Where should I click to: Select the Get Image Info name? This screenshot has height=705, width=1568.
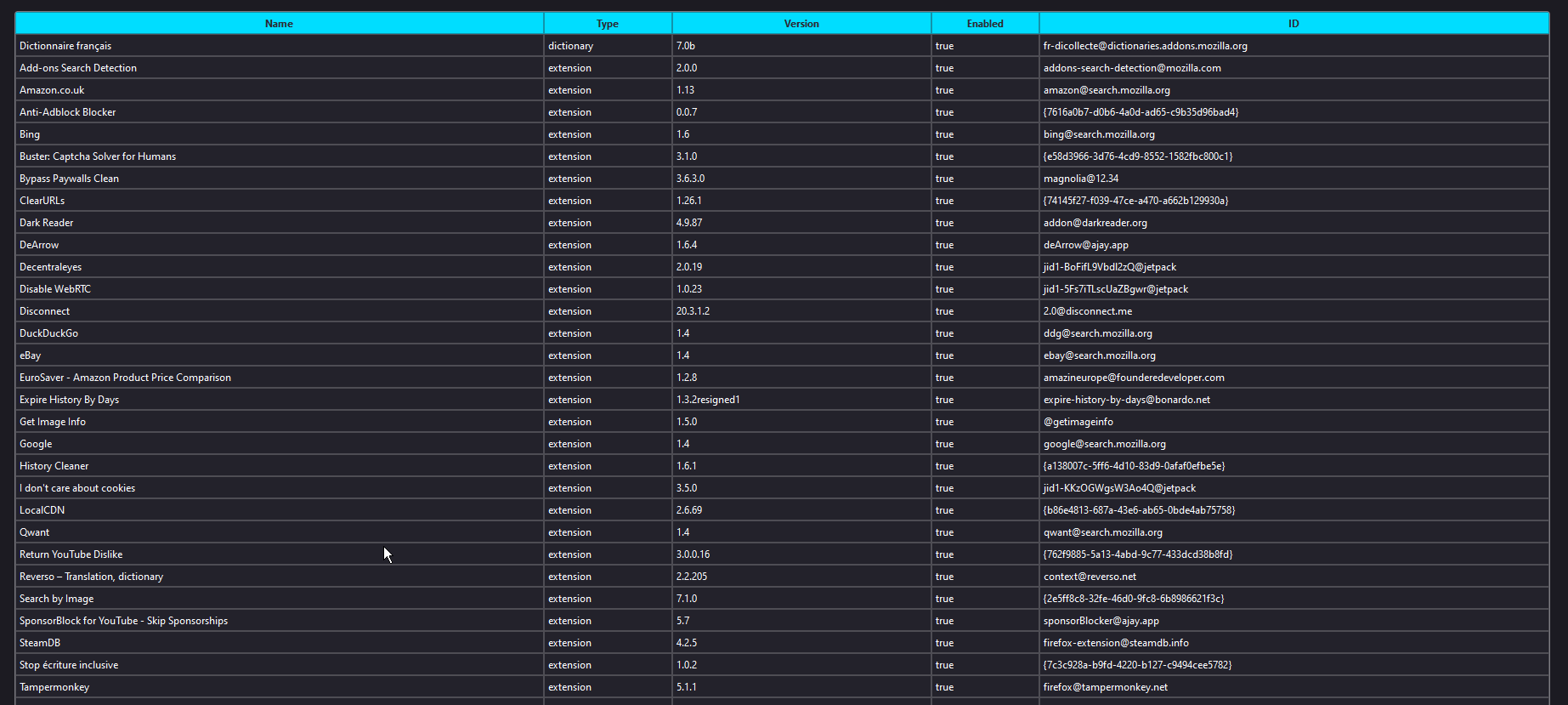[x=279, y=422]
